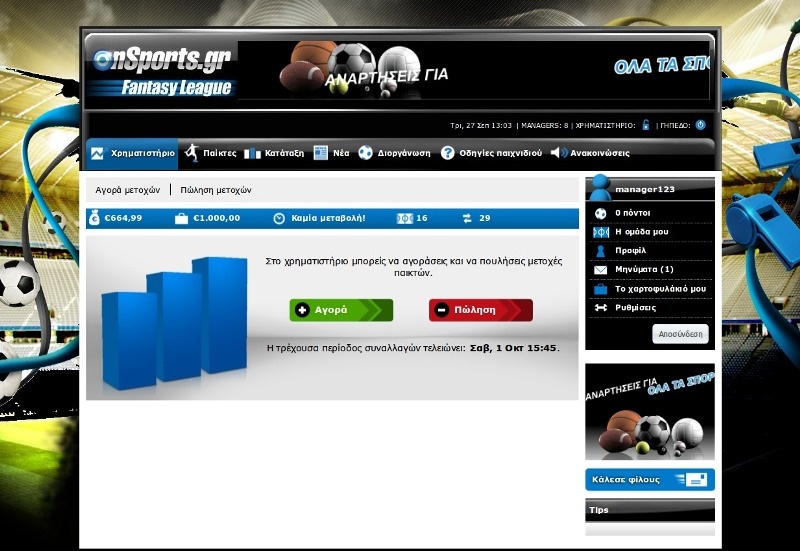Click the Σαβ, 1 Οκτ 15:45 deadline text
The height and width of the screenshot is (551, 800).
[x=513, y=348]
